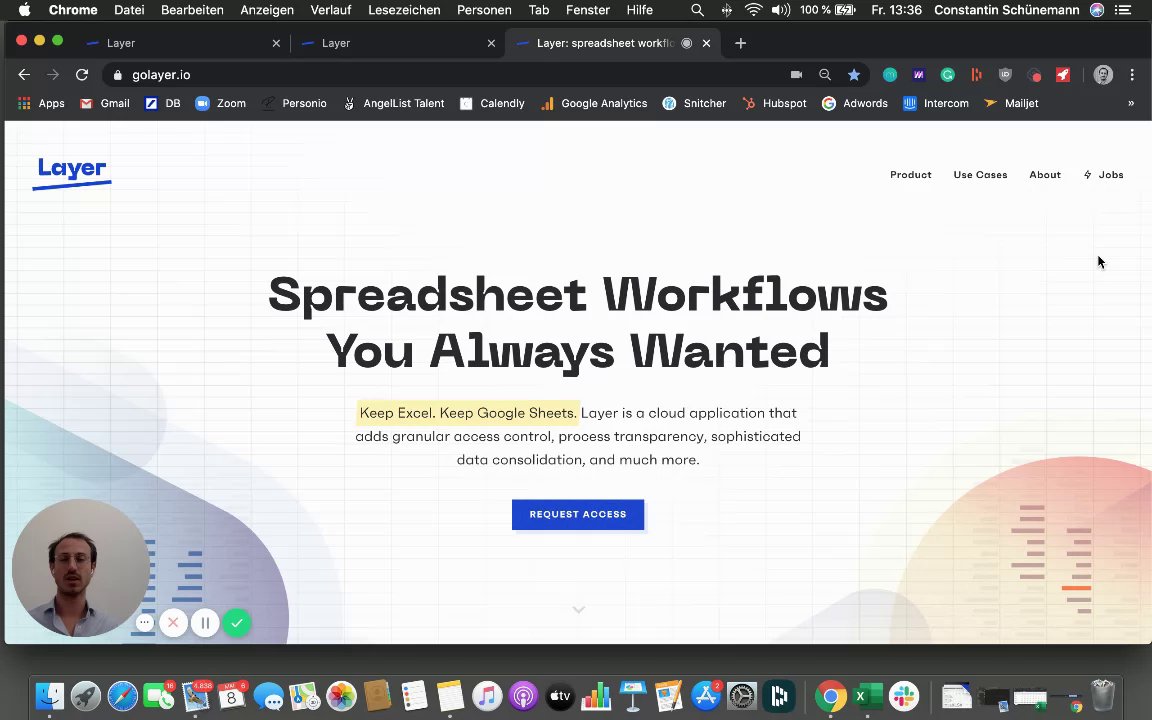Open the Grammarly extension icon

pyautogui.click(x=948, y=75)
